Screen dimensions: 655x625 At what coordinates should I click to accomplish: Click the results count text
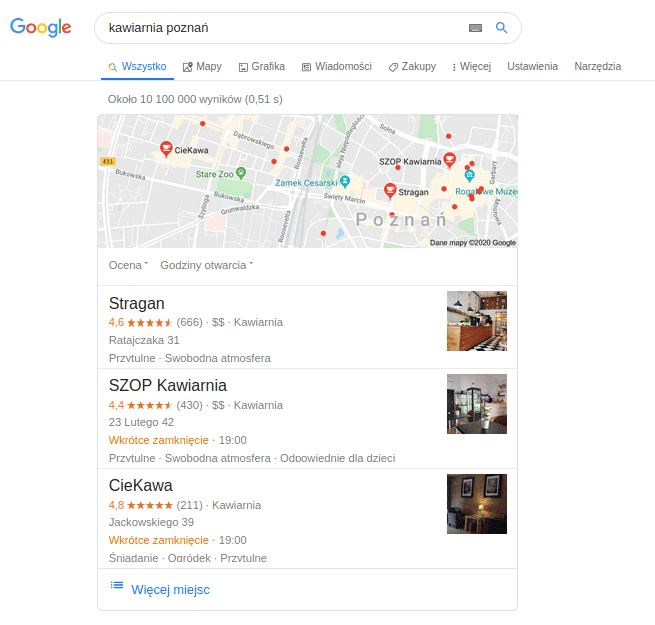(195, 99)
